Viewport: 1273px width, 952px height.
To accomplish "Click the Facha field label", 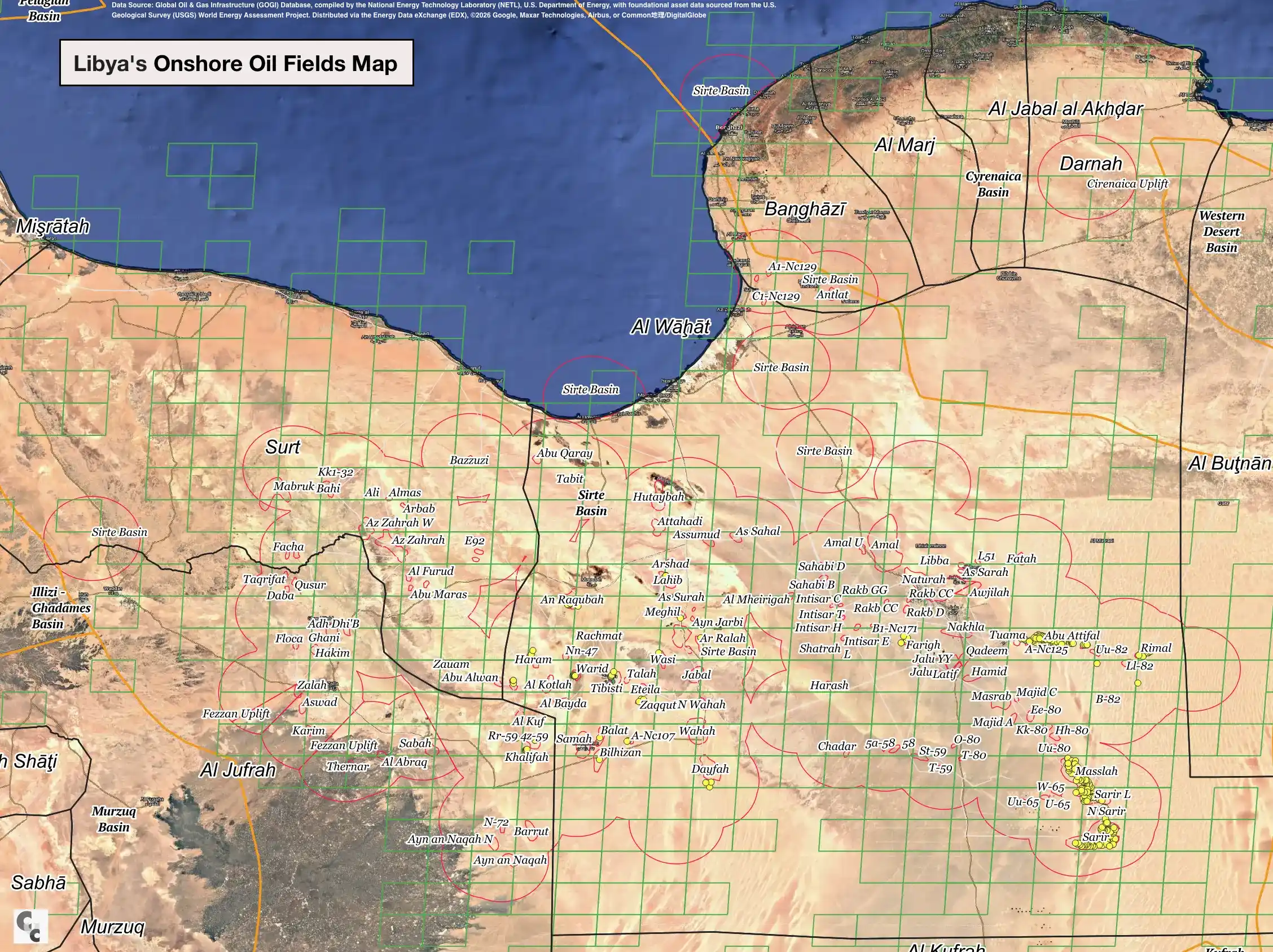I will [288, 546].
